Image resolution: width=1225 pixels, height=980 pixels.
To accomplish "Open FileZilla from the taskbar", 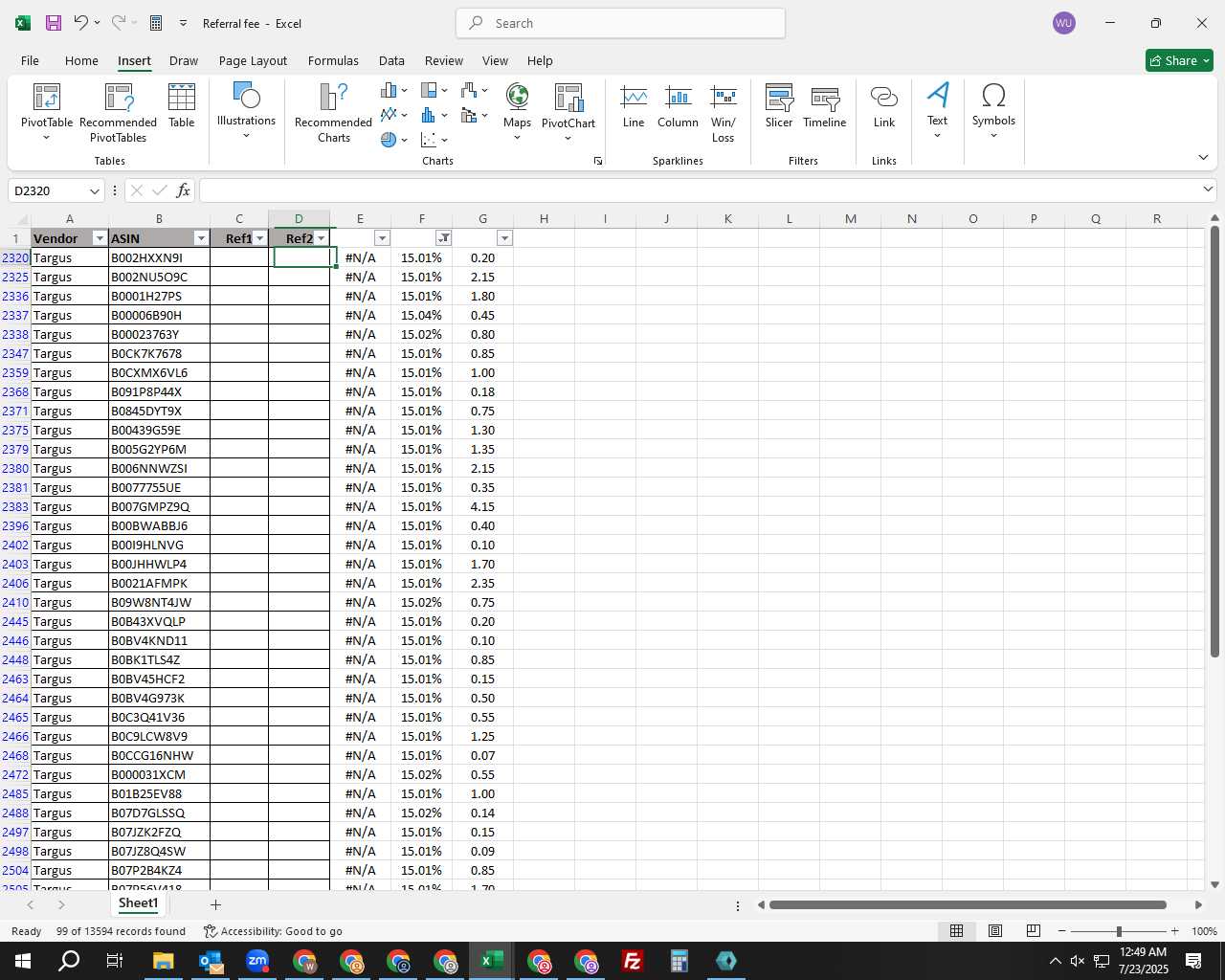I will [x=632, y=961].
